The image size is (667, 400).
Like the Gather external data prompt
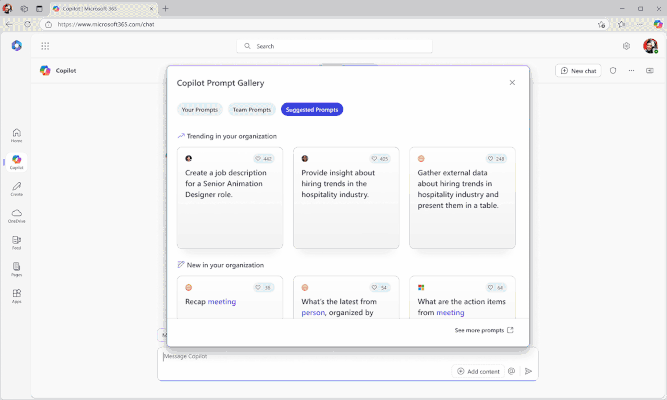coord(496,159)
